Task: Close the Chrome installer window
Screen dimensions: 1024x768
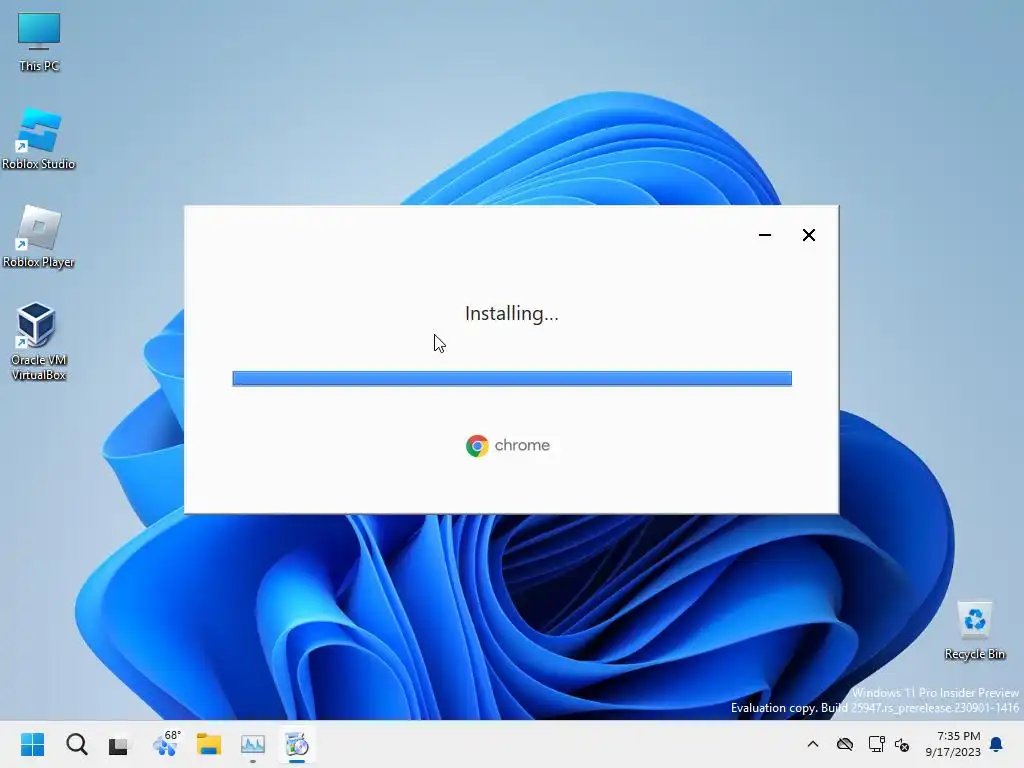Action: pyautogui.click(x=808, y=235)
